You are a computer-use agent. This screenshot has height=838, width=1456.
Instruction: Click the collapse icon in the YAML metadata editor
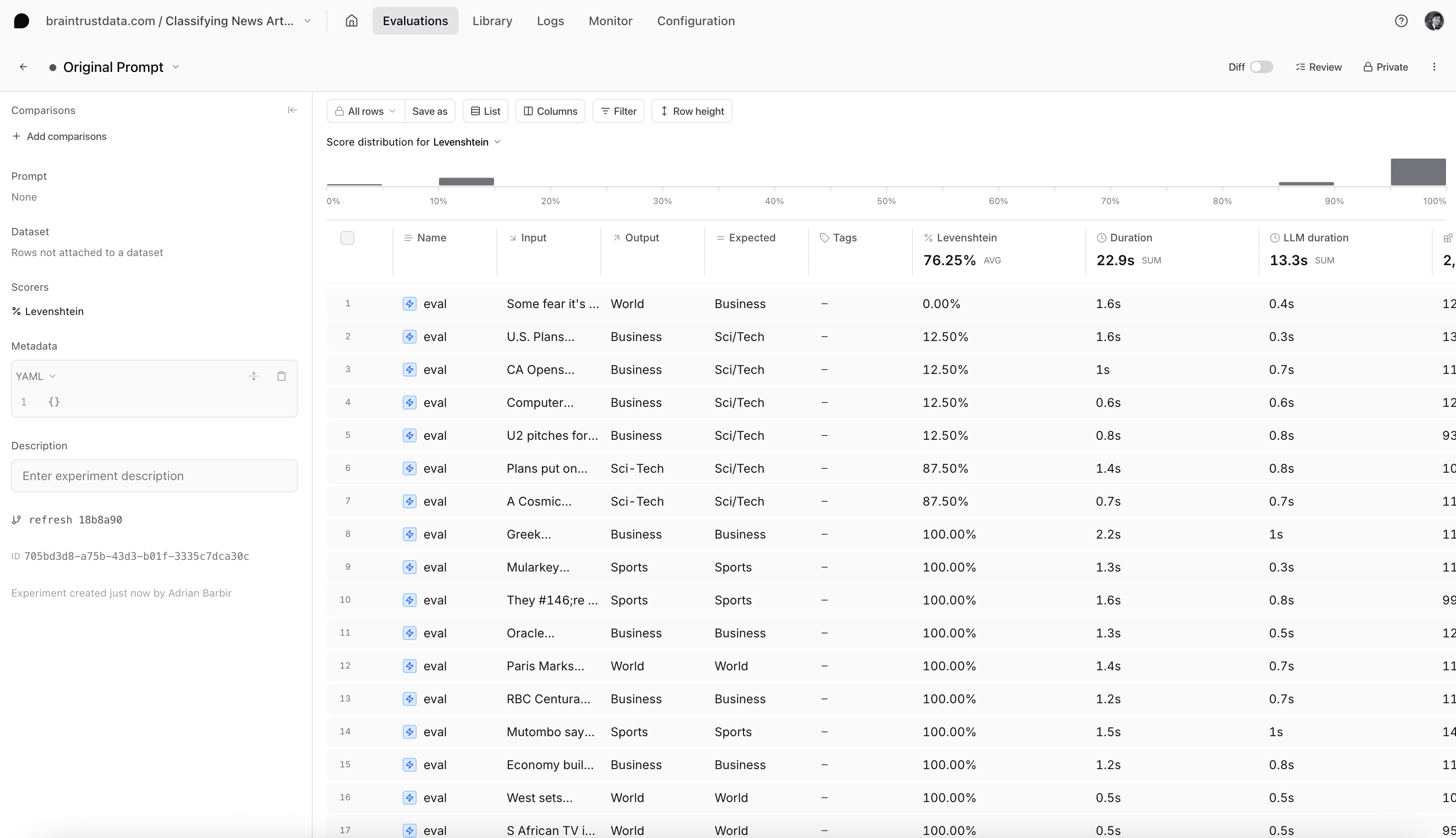254,376
